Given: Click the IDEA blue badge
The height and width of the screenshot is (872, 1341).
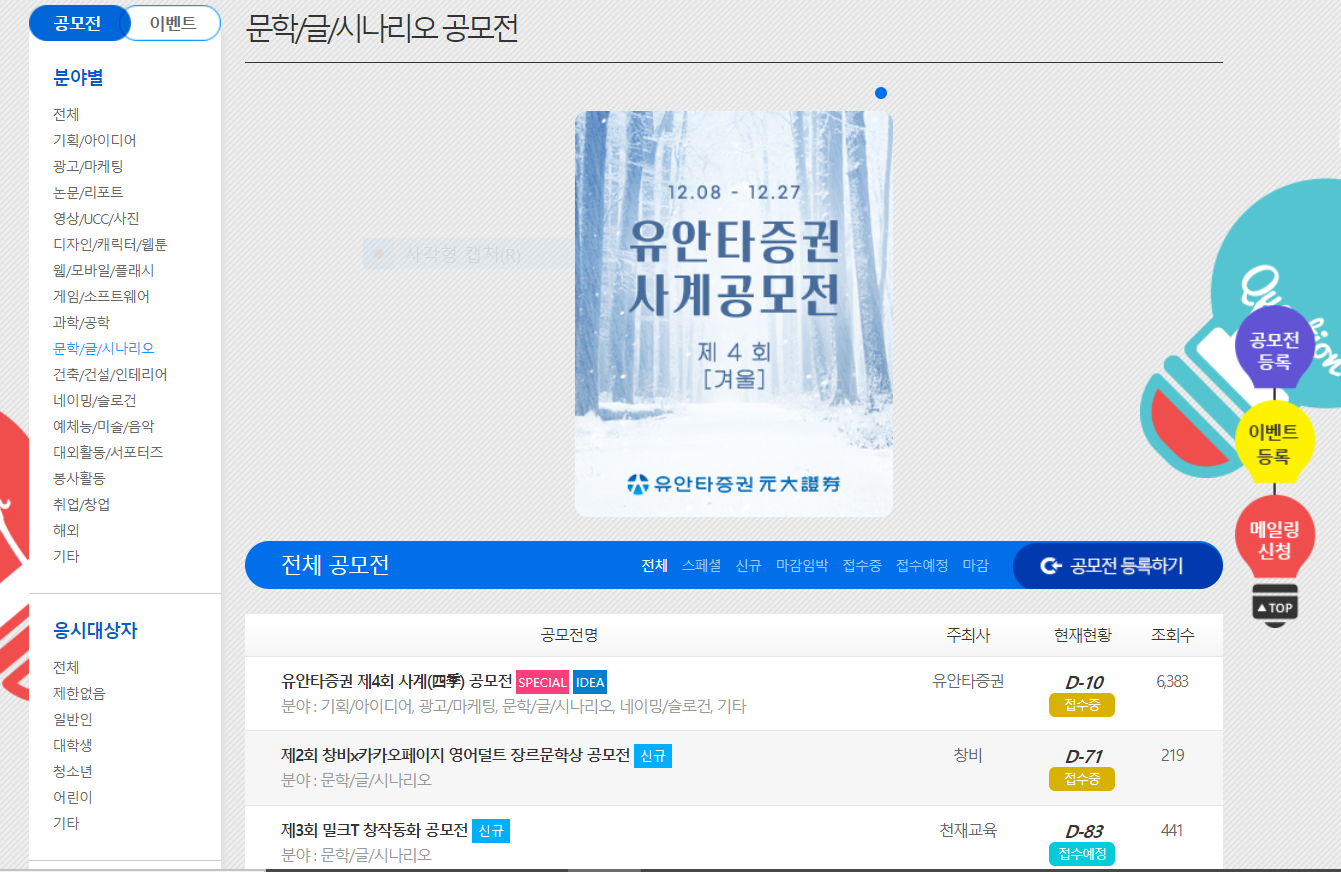Looking at the screenshot, I should (x=590, y=683).
